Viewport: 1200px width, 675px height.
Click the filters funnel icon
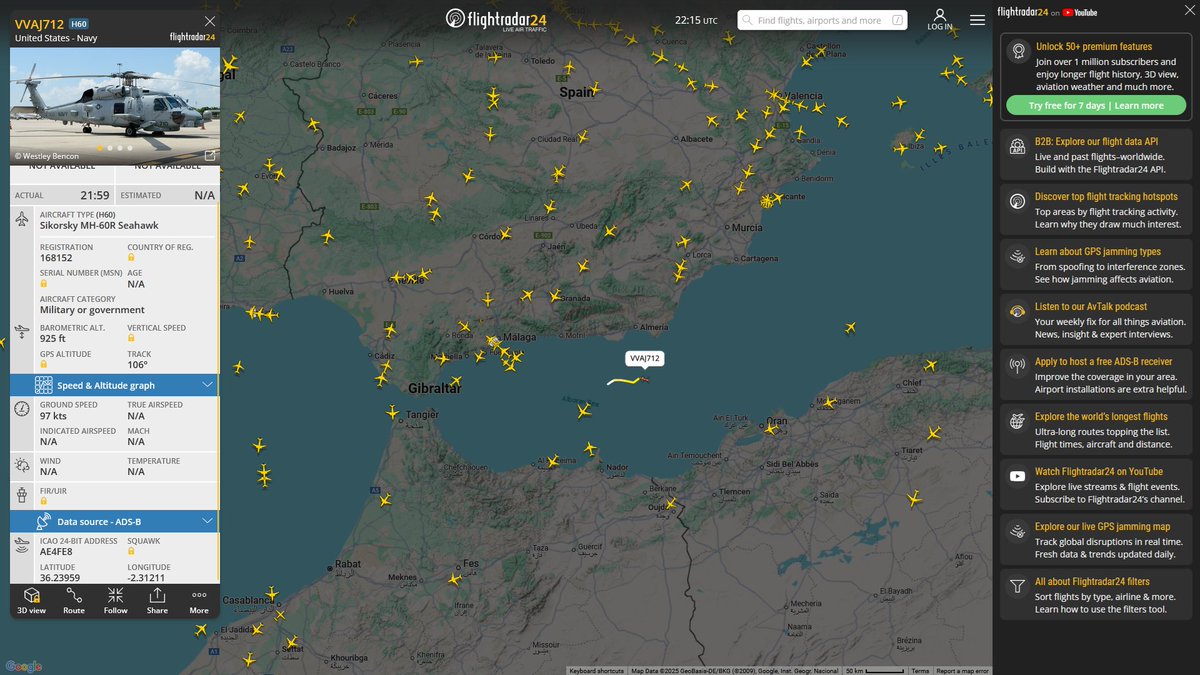1017,586
